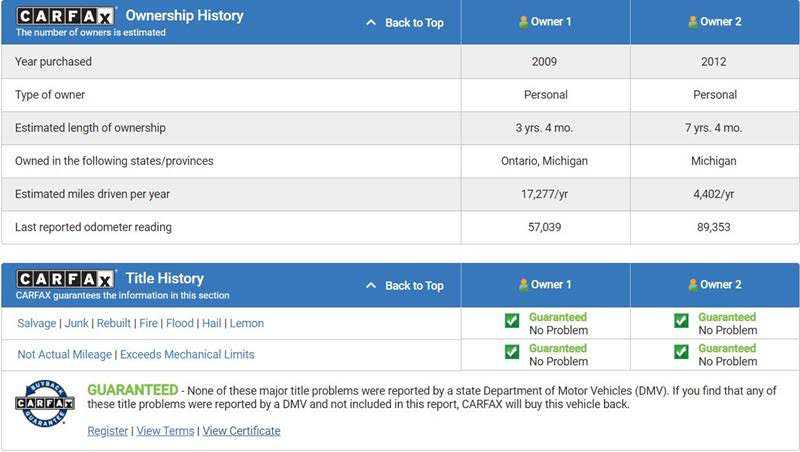Click Owner 2 checkmark for Not Actual Mileage
Image resolution: width=800 pixels, height=452 pixels.
point(681,352)
